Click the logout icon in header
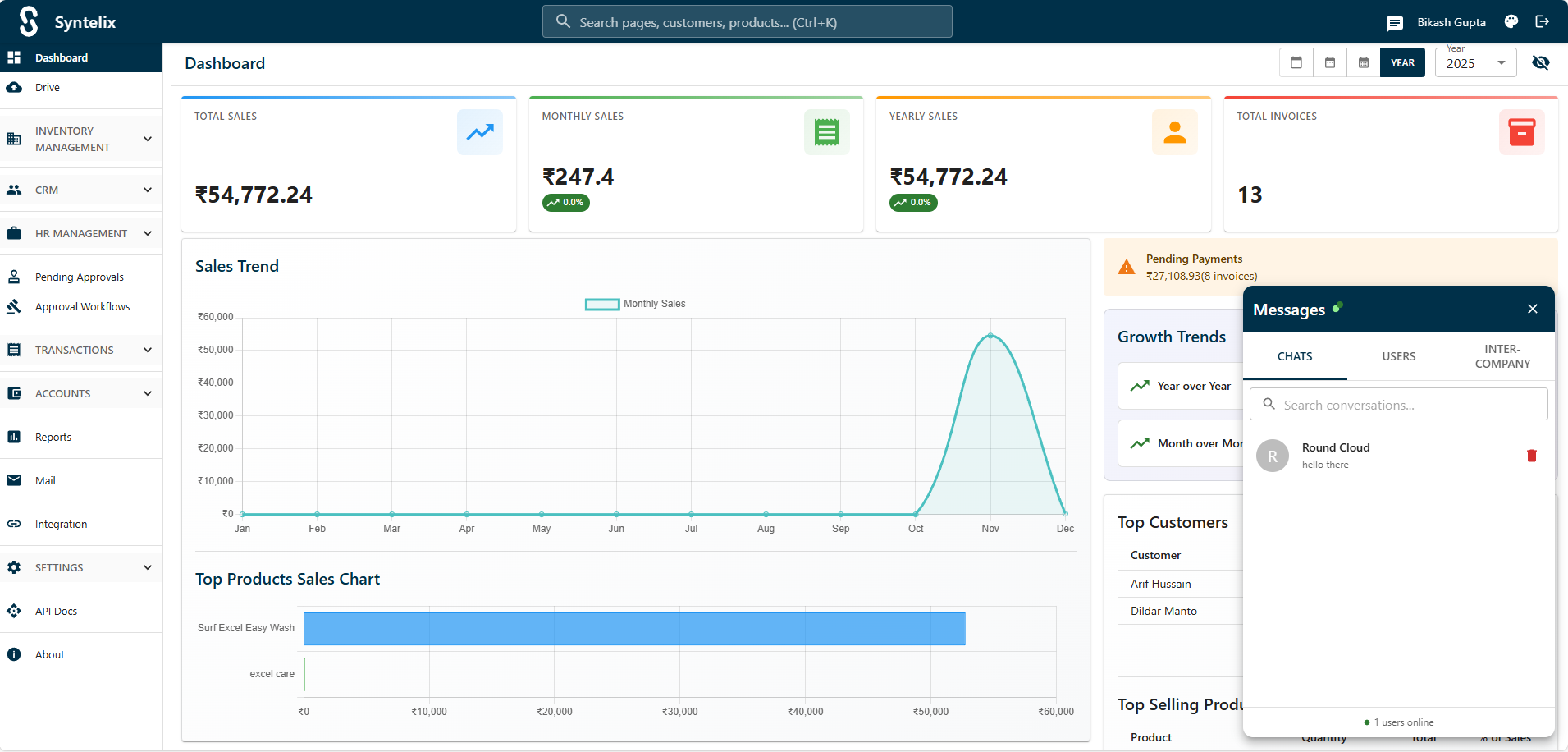Image resolution: width=1568 pixels, height=752 pixels. (1543, 22)
